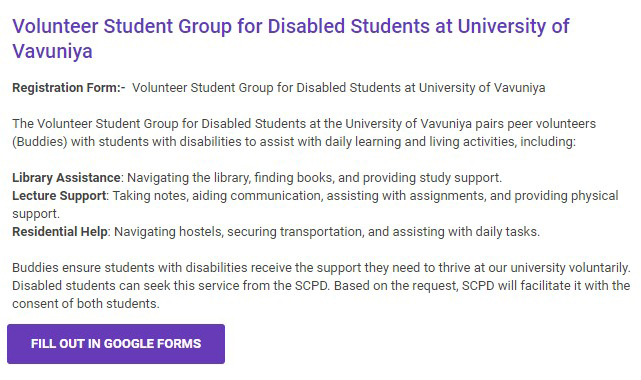
Task: Click the sentence Disabled students can seek this service
Action: [x=171, y=286]
